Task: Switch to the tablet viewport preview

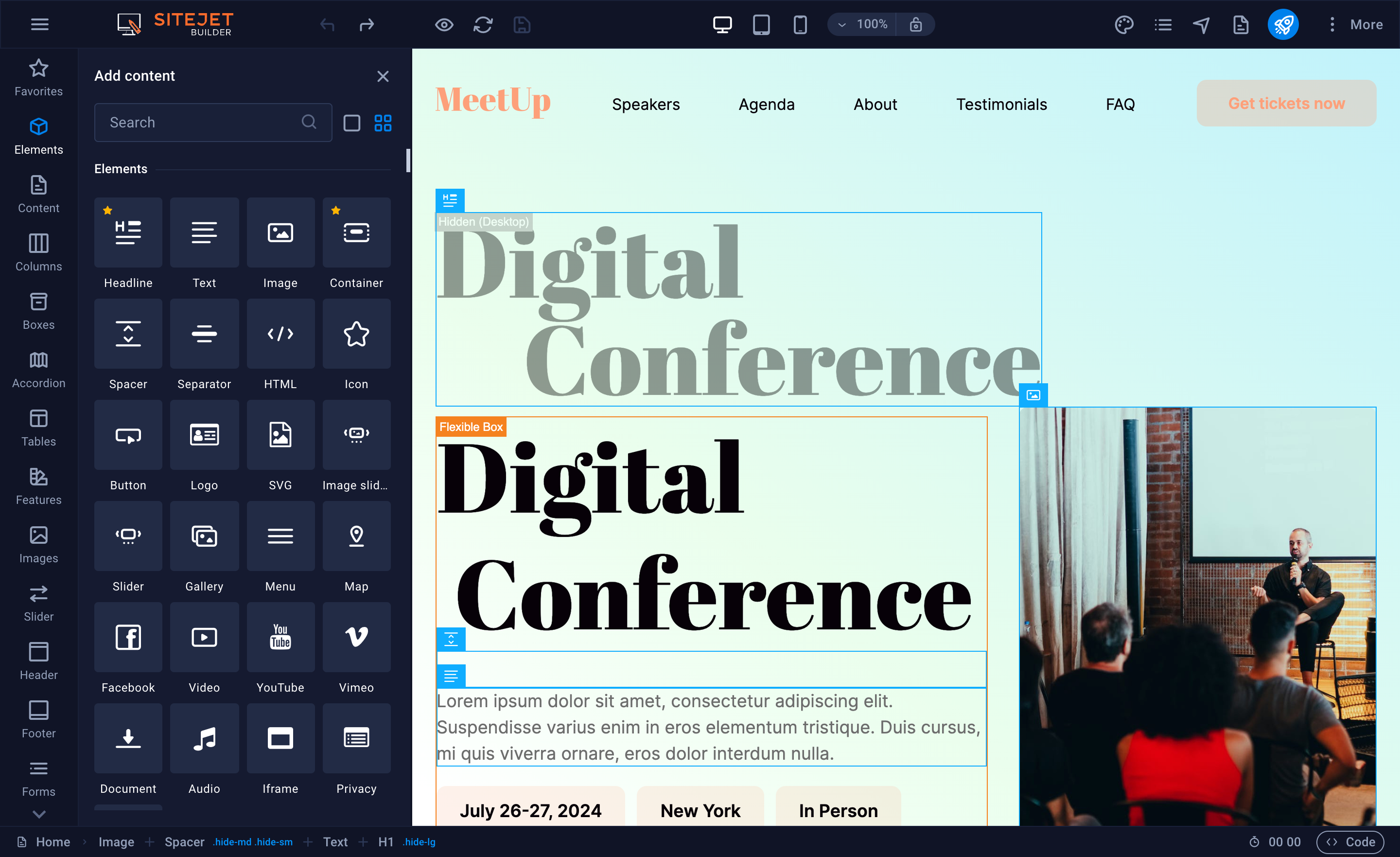Action: 761,24
